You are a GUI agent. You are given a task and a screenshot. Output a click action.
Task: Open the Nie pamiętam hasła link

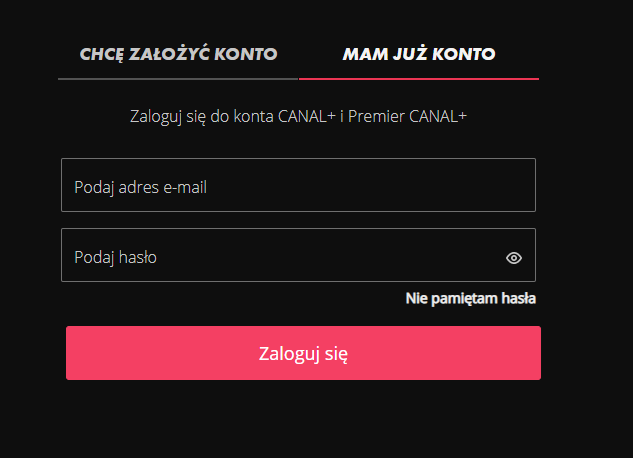click(470, 298)
